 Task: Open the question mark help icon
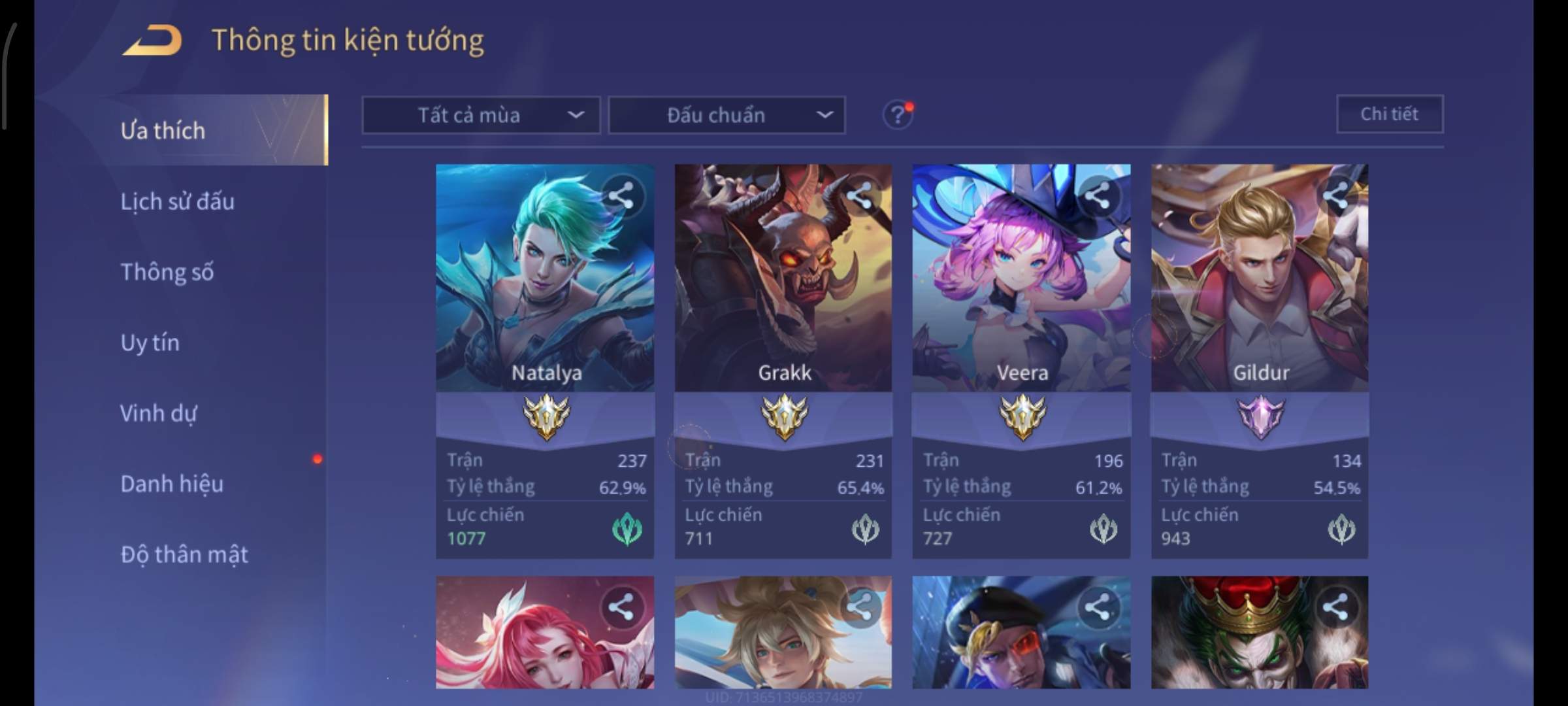tap(898, 115)
